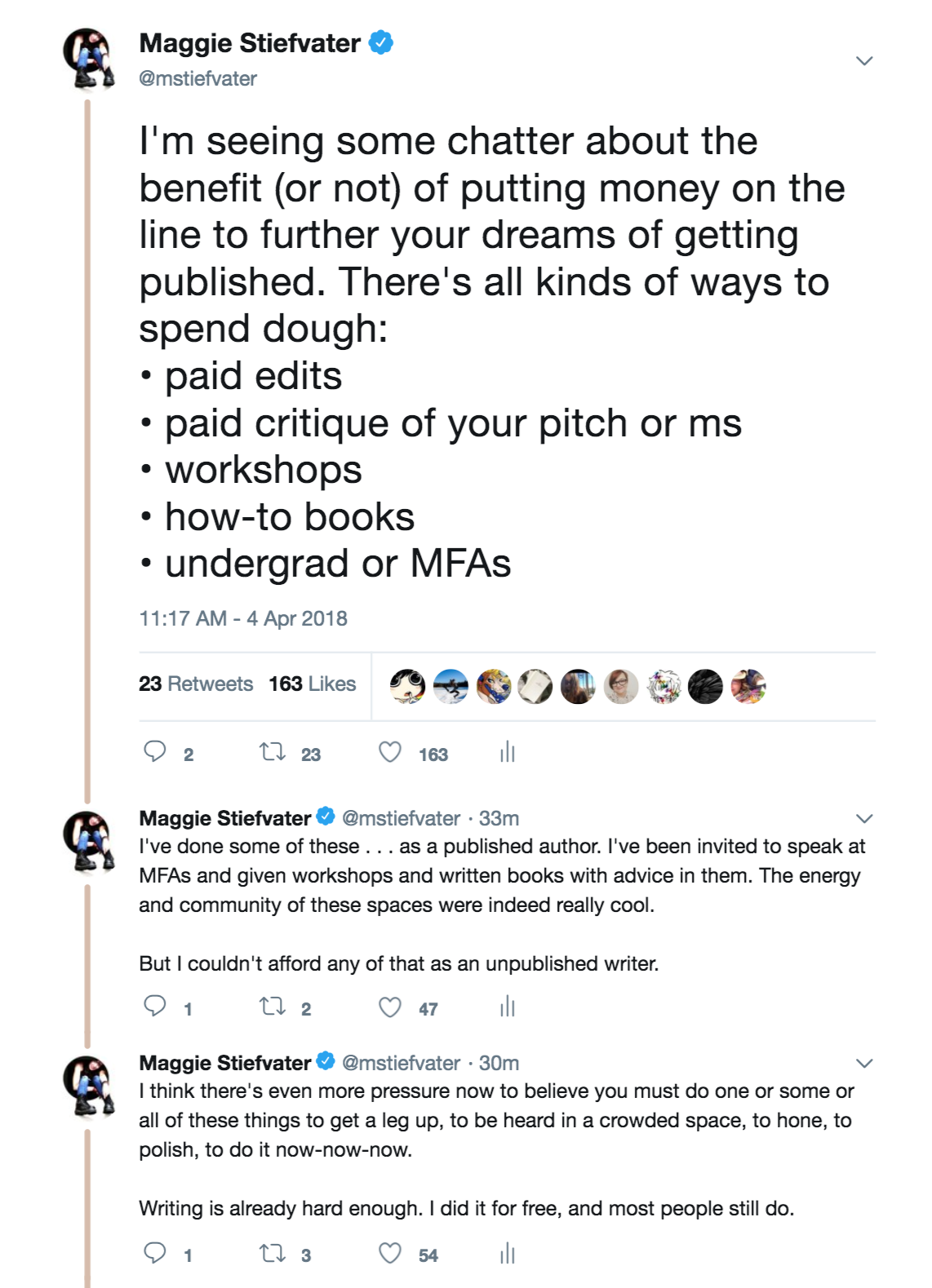Image resolution: width=932 pixels, height=1288 pixels.
Task: Open analytics for the 30m tweet
Action: (x=507, y=1253)
